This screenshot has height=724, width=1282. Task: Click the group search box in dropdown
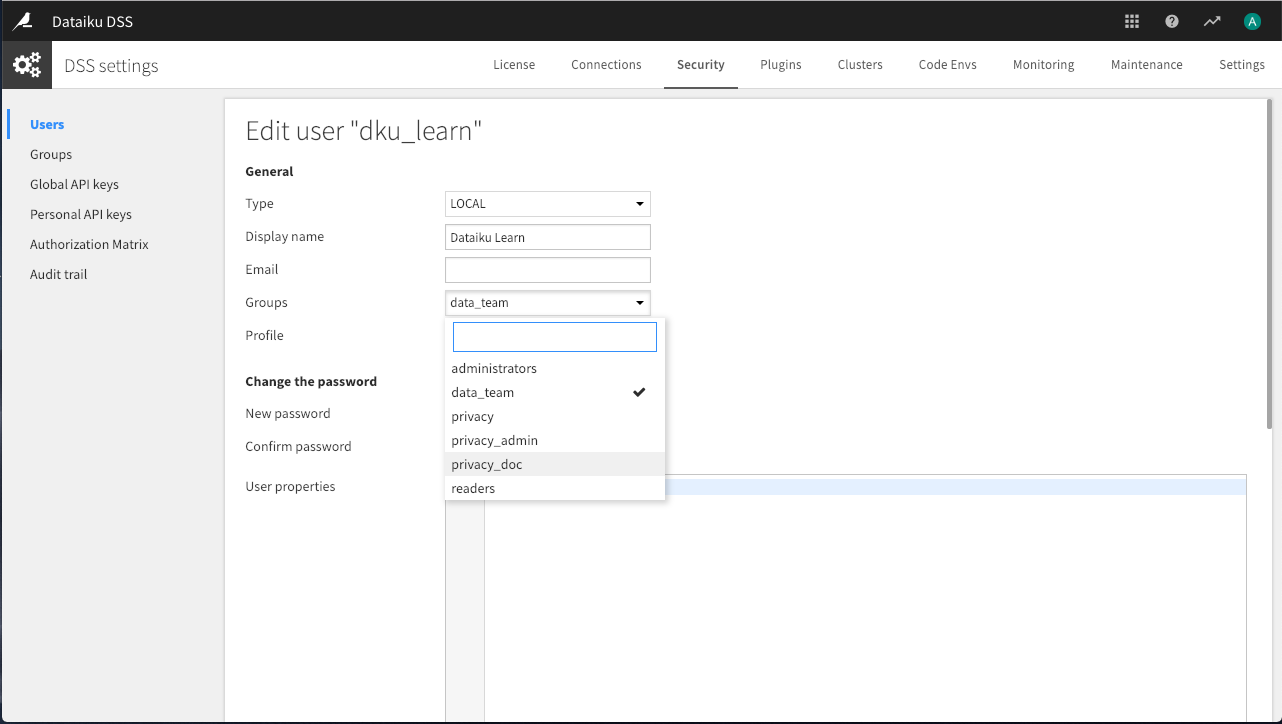555,337
